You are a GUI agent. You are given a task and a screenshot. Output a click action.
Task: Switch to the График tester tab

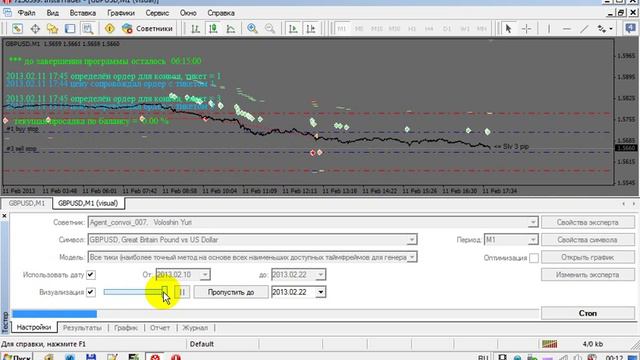point(126,328)
